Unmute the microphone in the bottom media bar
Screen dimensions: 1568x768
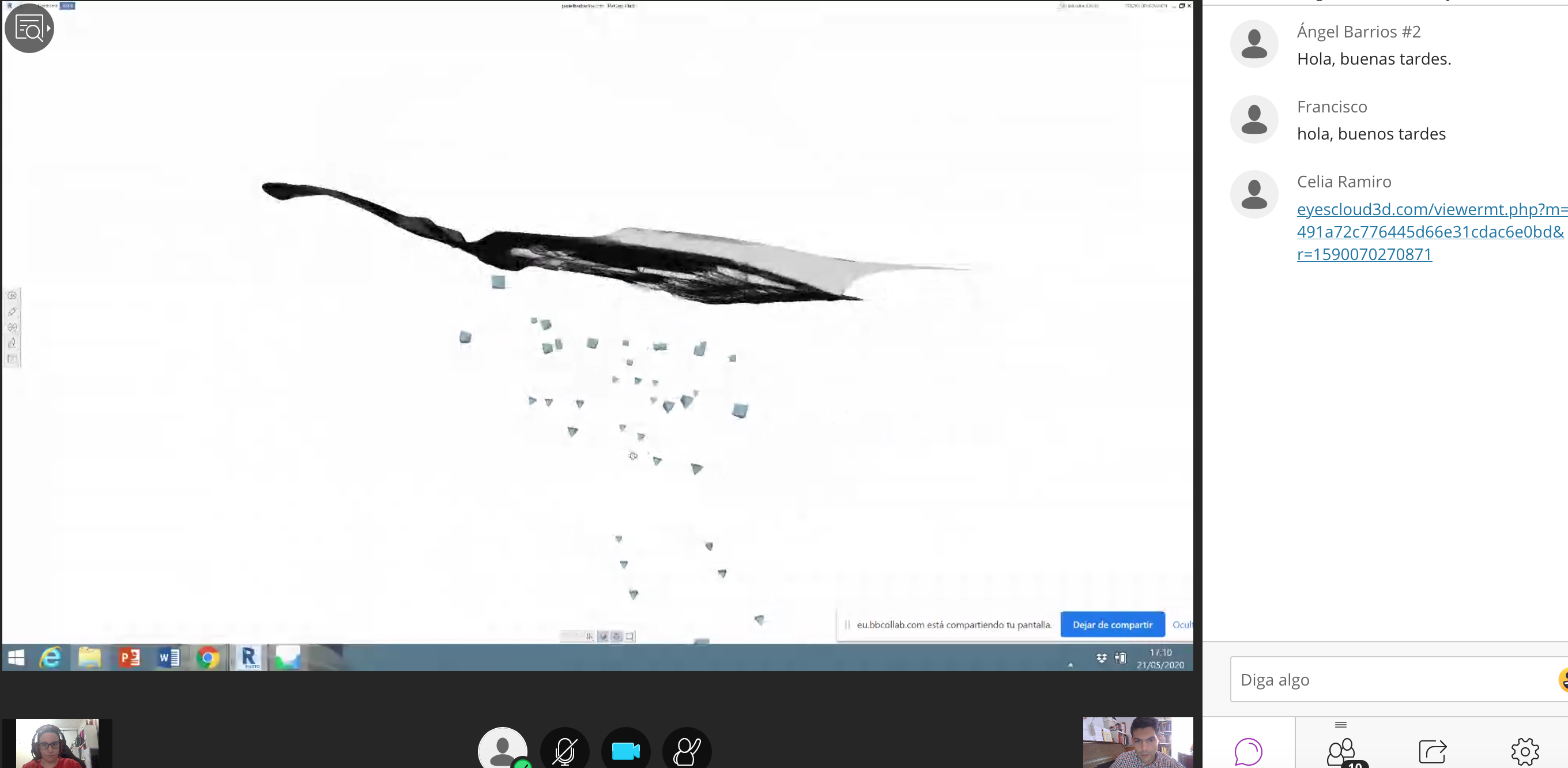pyautogui.click(x=564, y=750)
